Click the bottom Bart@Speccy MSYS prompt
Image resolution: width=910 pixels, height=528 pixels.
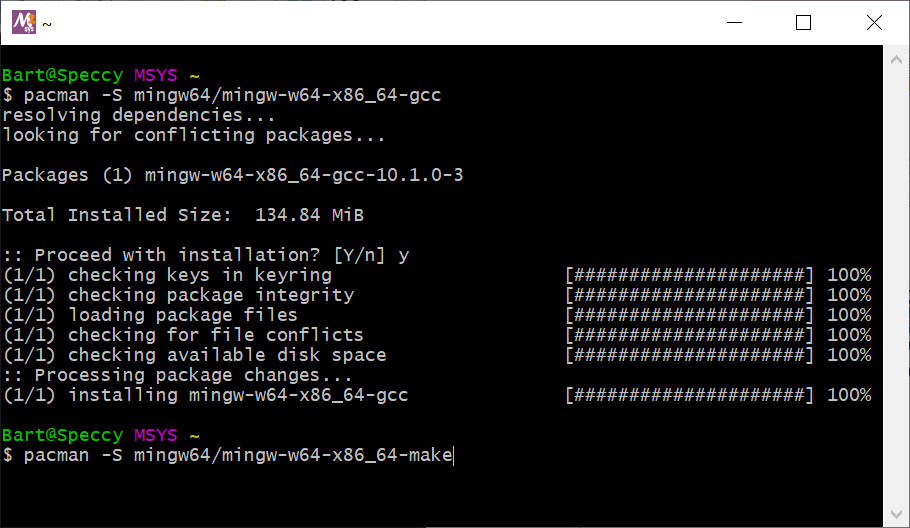point(101,435)
